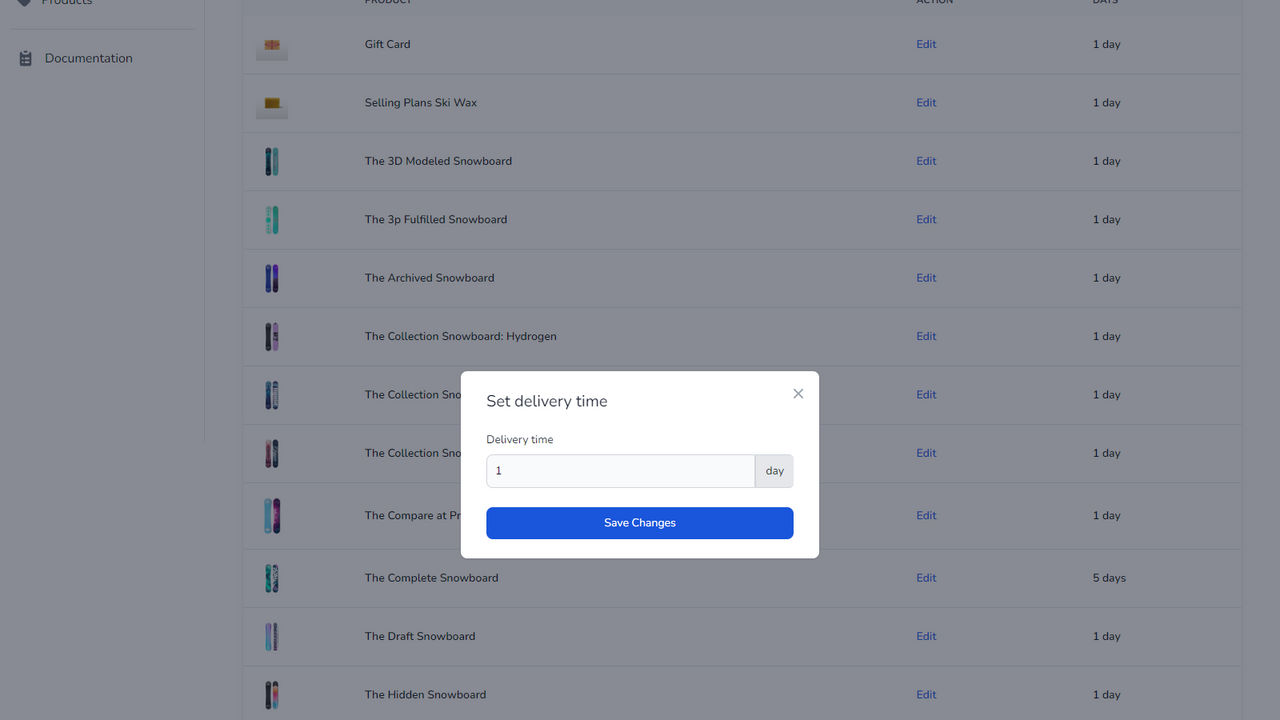Viewport: 1280px width, 720px height.
Task: Click The Complete Snowboard thumbnail
Action: click(x=272, y=578)
